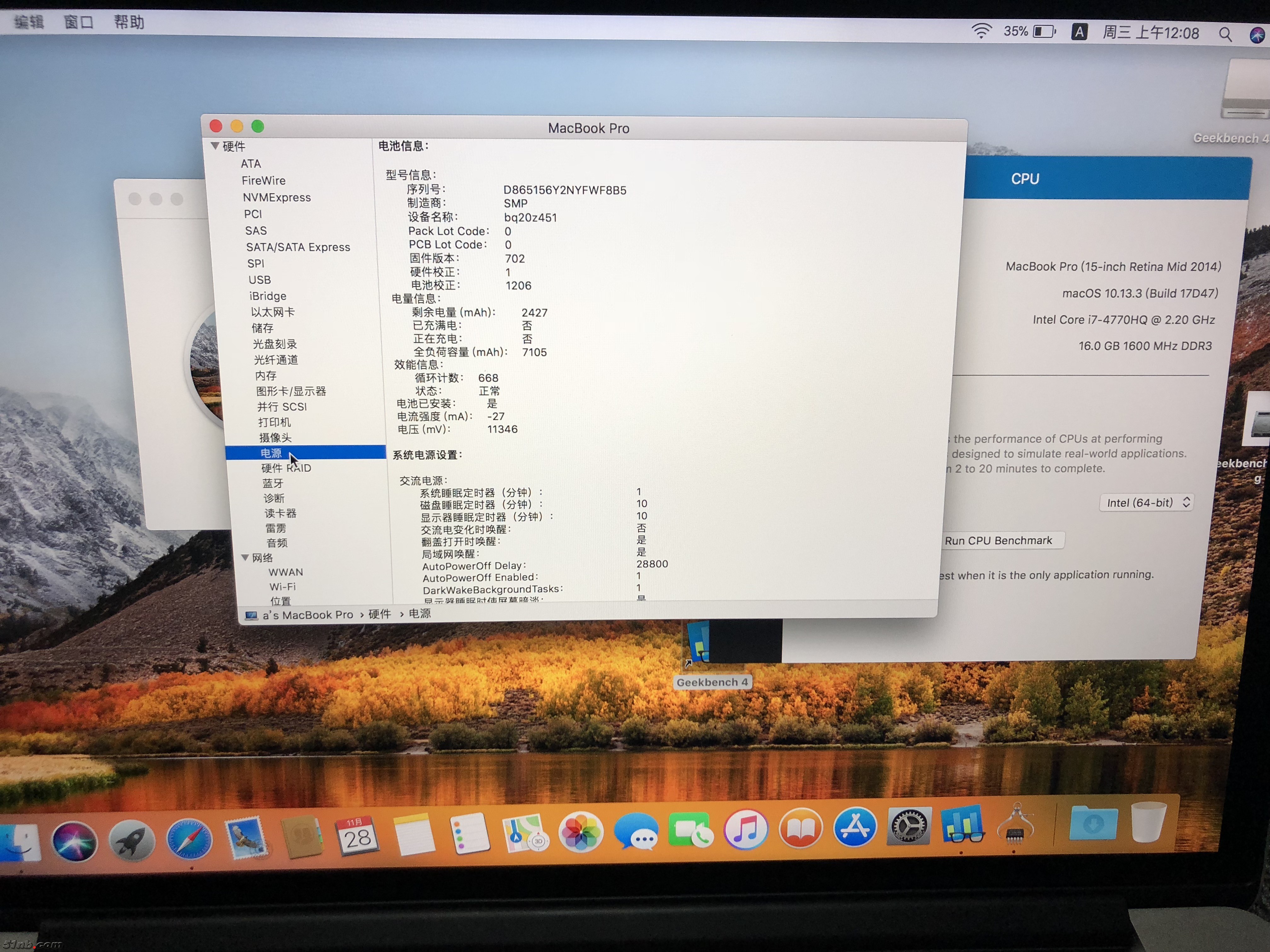This screenshot has height=952, width=1270.
Task: Collapse the 网络 network tree section
Action: 245,557
